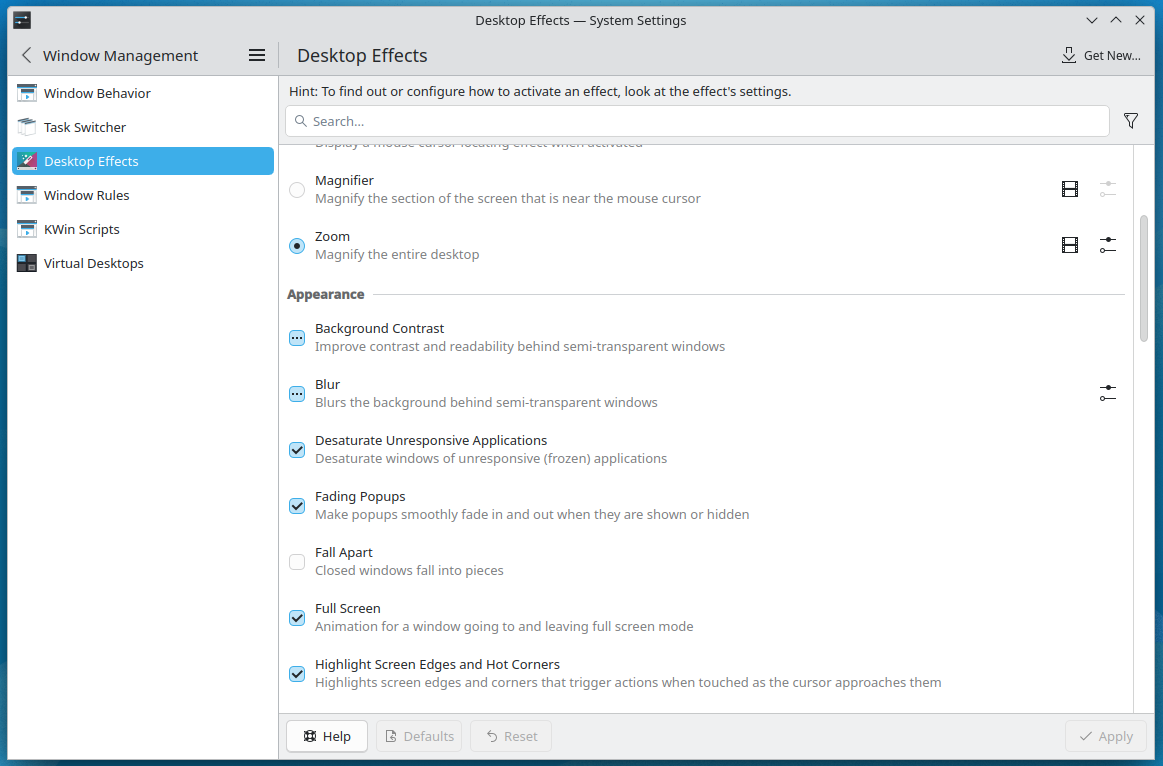Screen dimensions: 1163x766
Task: Click the Fading Popups description text
Action: click(x=532, y=515)
